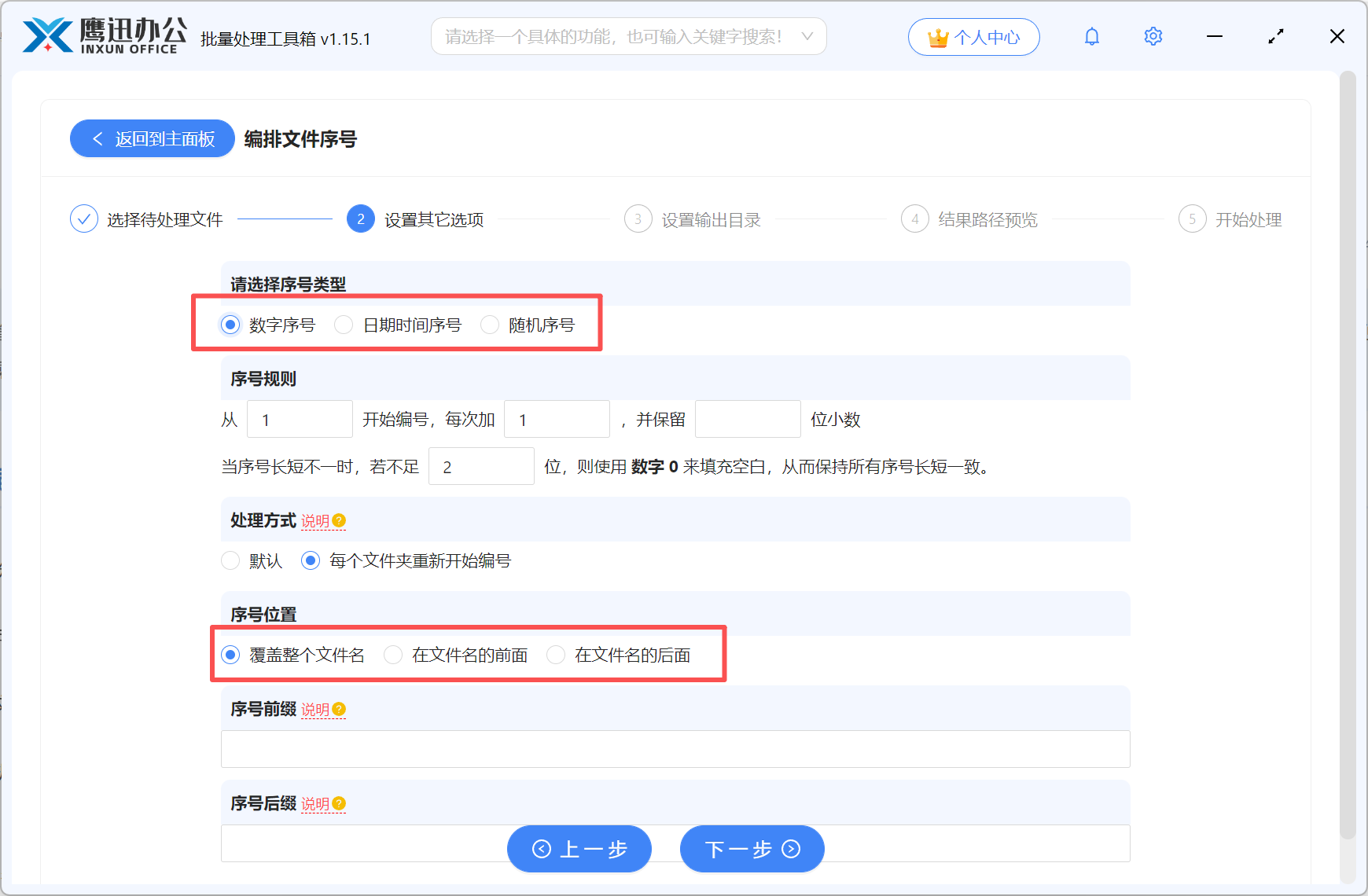Click the 上一步 button
The height and width of the screenshot is (896, 1368).
click(x=579, y=849)
